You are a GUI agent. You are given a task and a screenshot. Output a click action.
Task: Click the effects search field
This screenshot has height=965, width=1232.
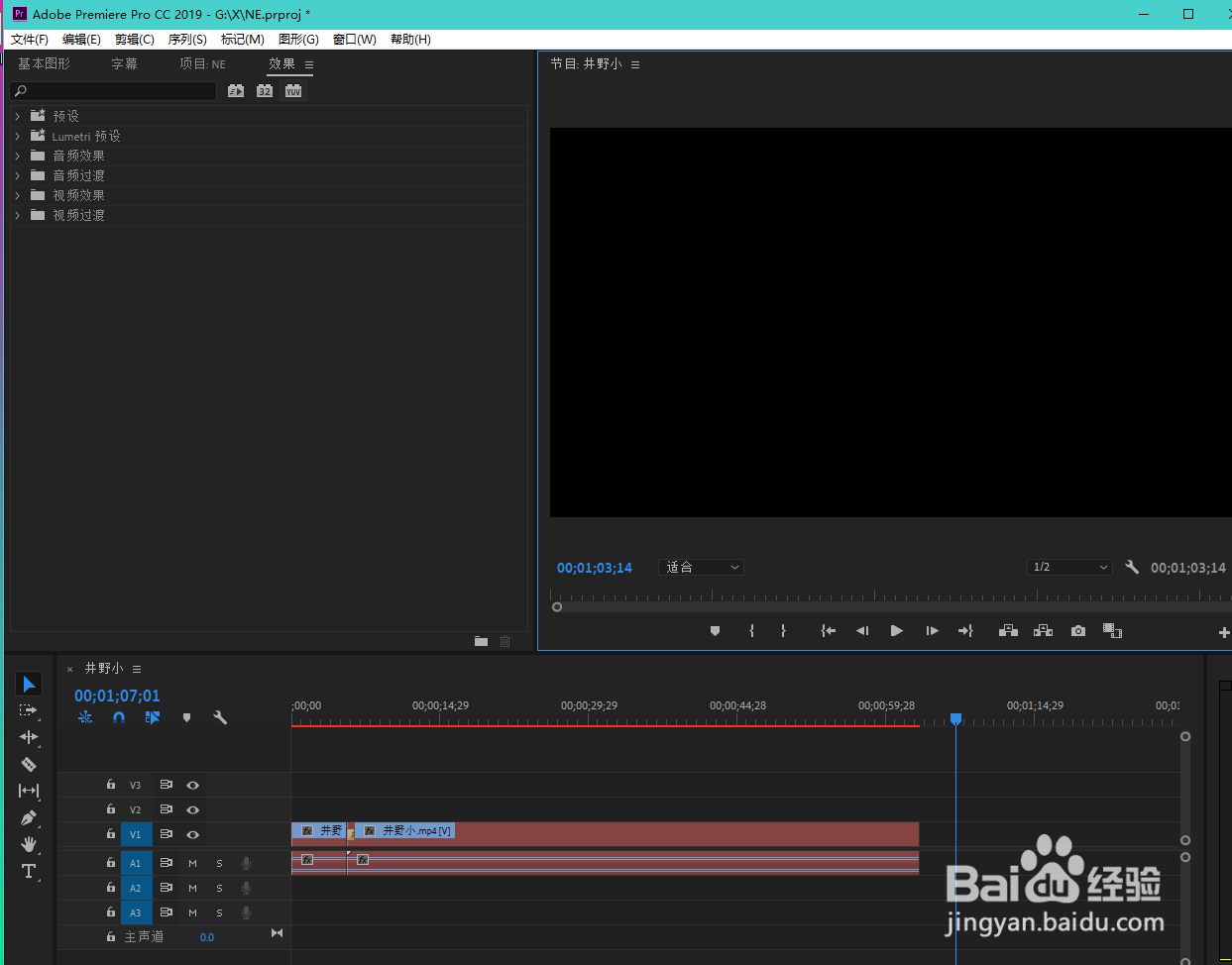[113, 90]
